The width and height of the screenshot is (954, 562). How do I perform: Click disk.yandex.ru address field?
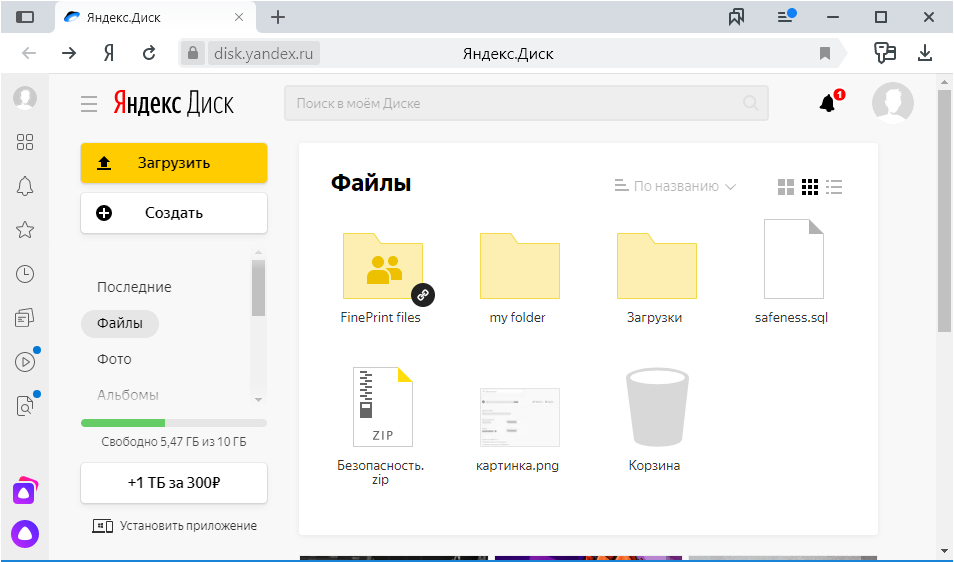[x=263, y=54]
